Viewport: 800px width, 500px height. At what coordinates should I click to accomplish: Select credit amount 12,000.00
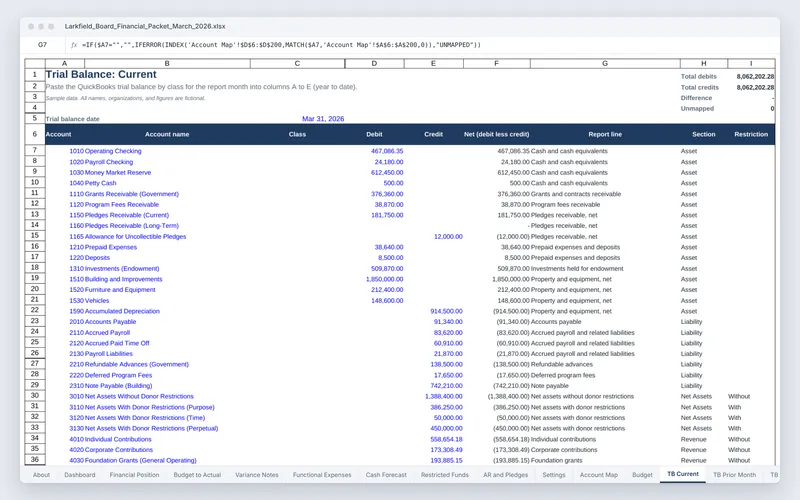click(x=448, y=237)
